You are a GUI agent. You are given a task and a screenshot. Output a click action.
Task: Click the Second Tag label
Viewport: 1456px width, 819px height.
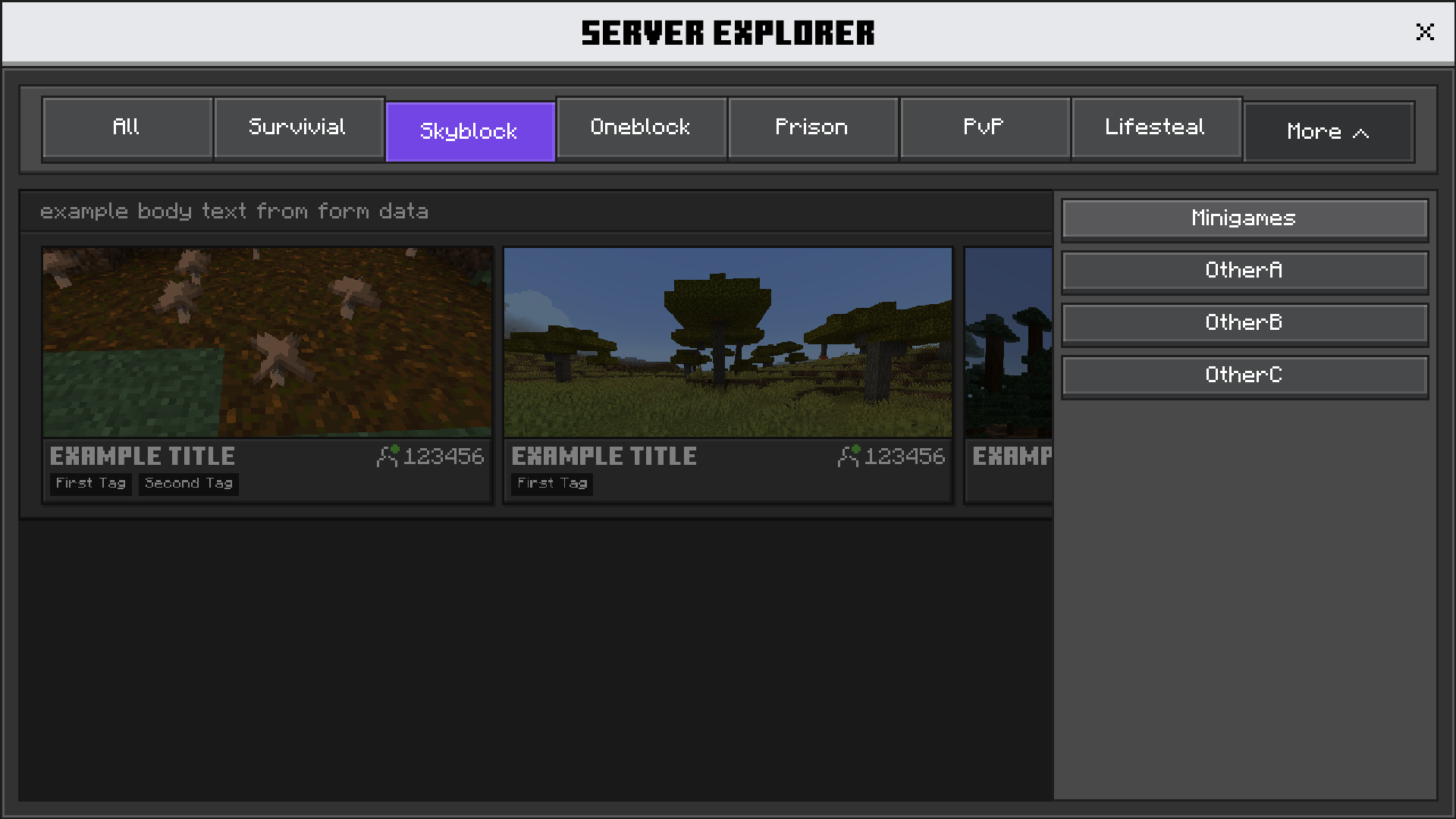[189, 484]
